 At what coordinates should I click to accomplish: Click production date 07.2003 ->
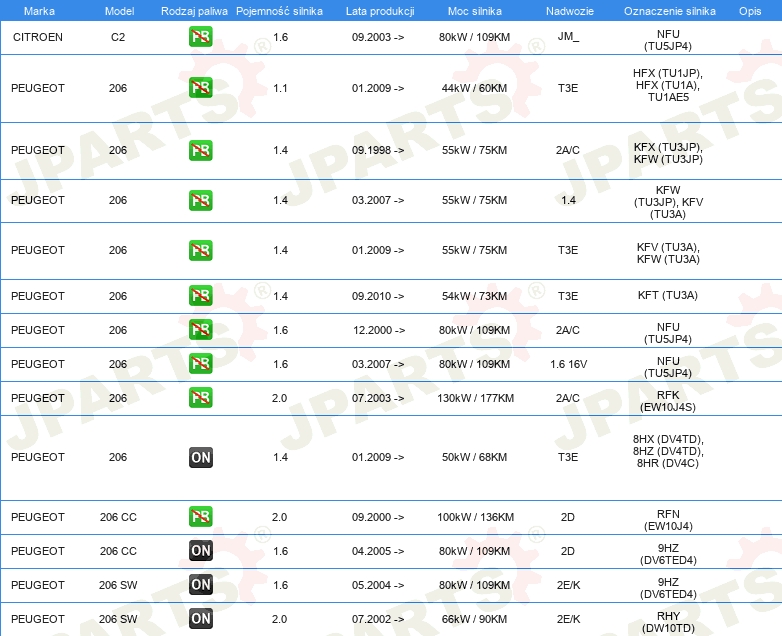378,398
